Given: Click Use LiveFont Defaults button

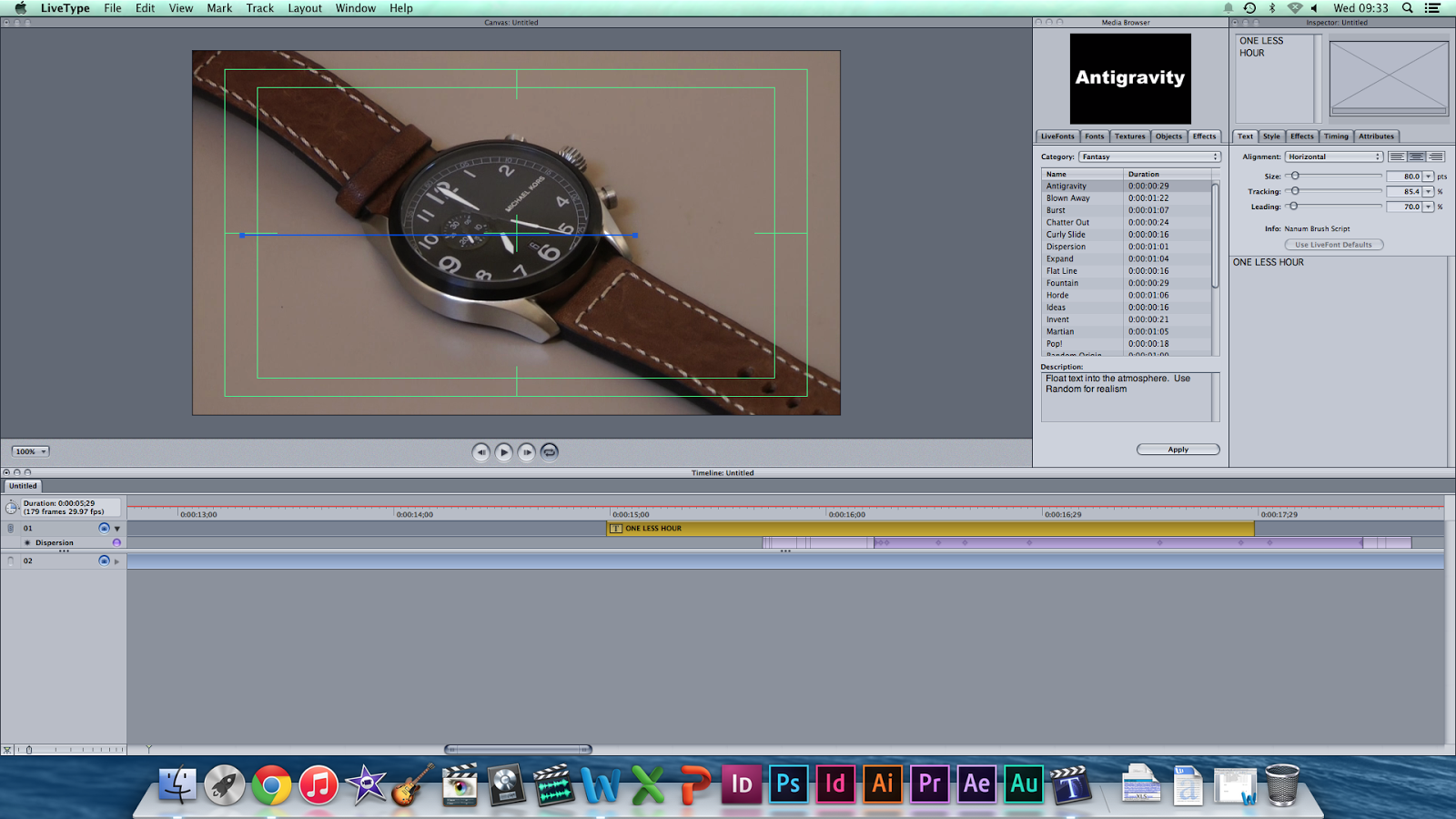Looking at the screenshot, I should pos(1334,245).
